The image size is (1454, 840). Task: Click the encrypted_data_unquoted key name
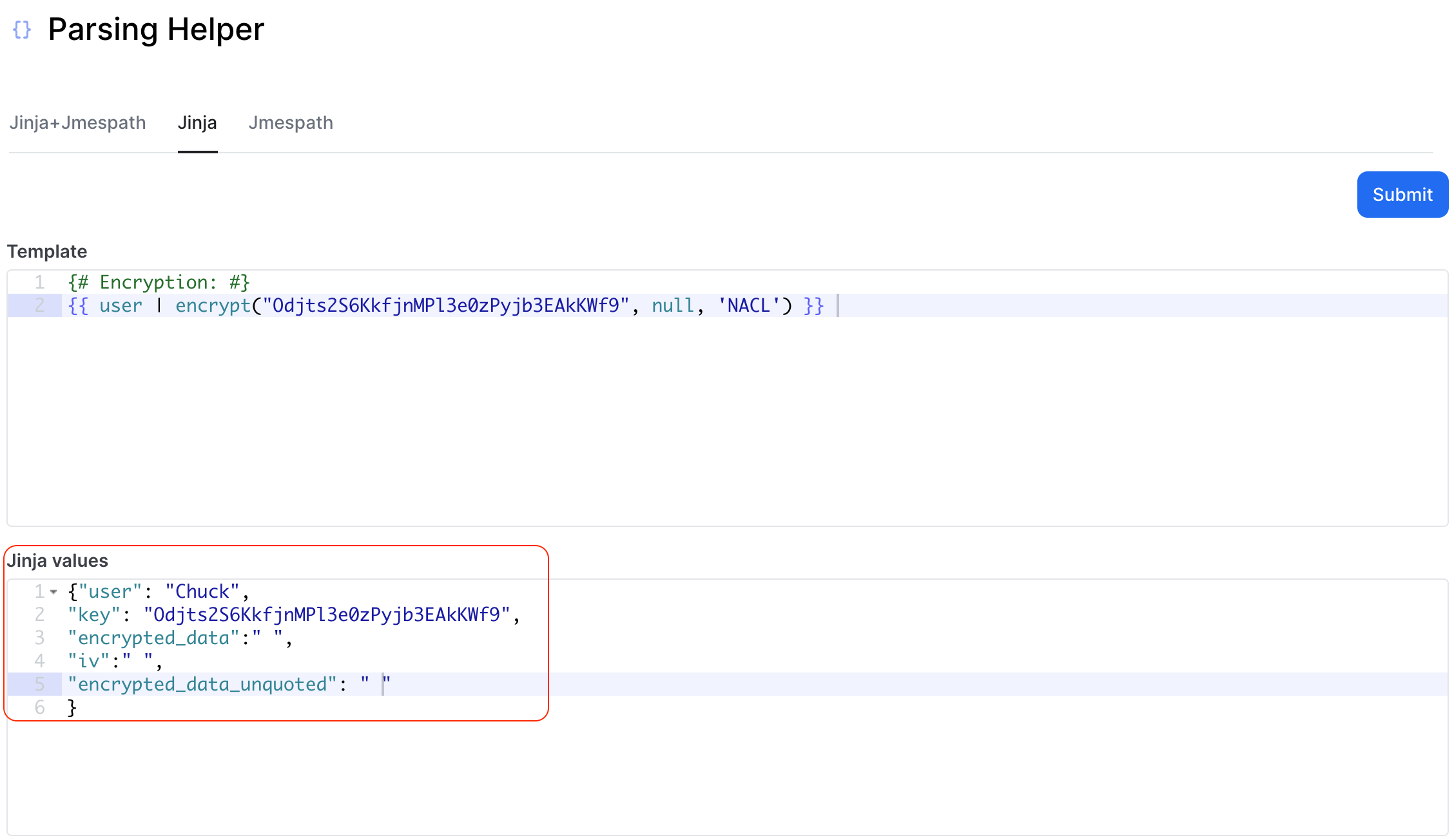click(x=202, y=684)
